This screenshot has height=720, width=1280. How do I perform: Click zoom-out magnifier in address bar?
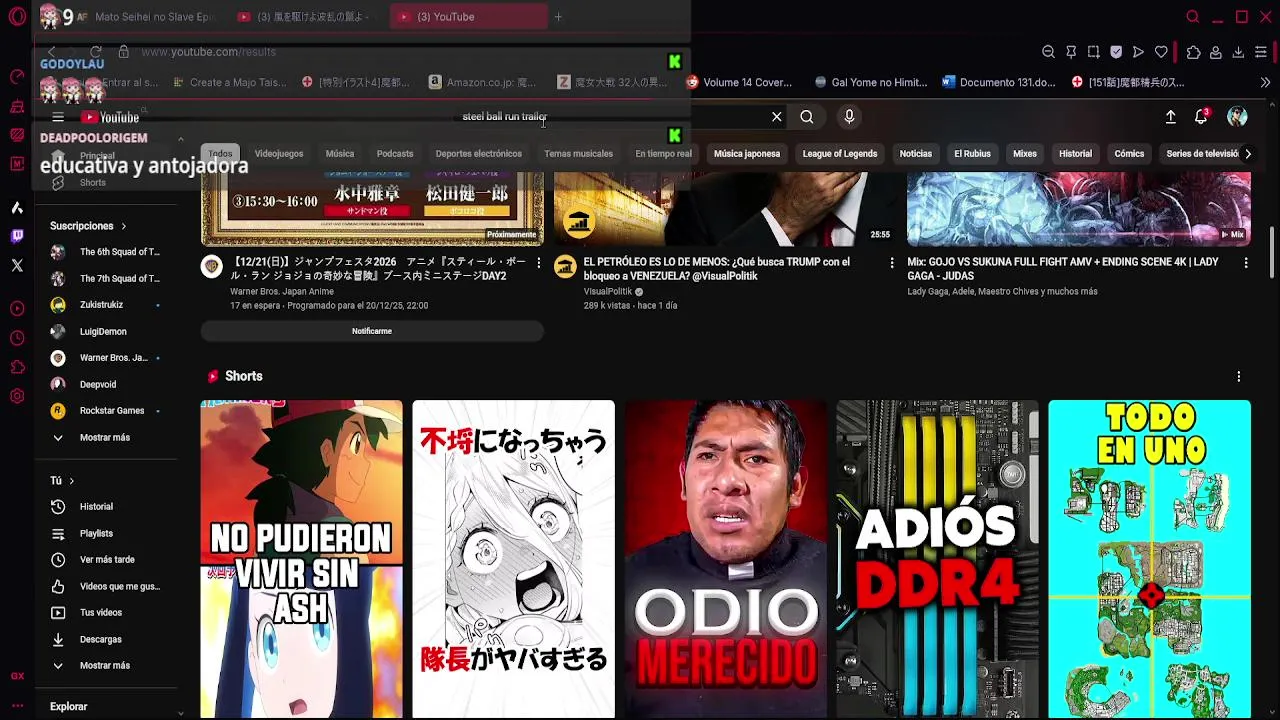[1048, 52]
